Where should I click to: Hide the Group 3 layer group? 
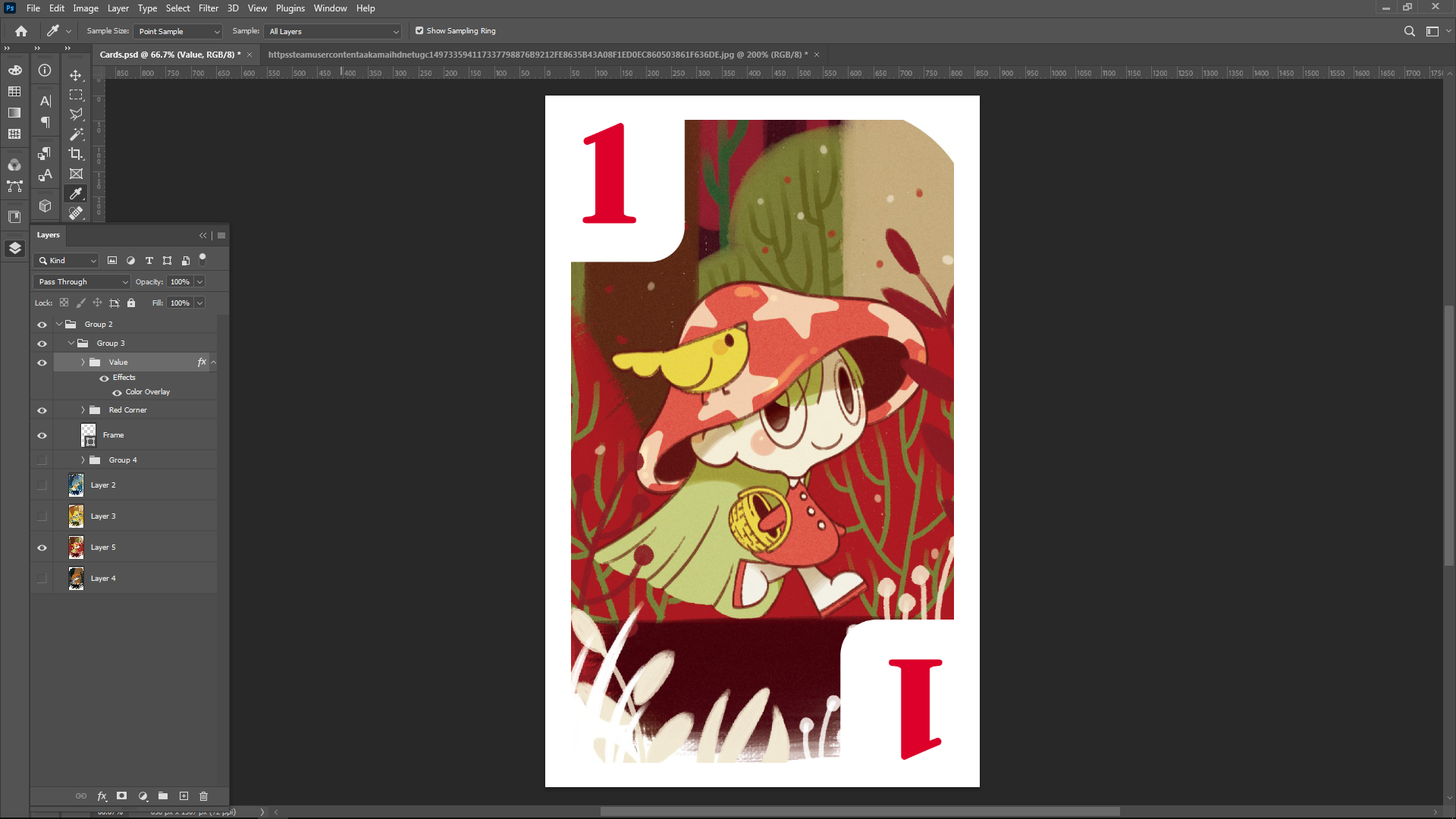tap(42, 344)
